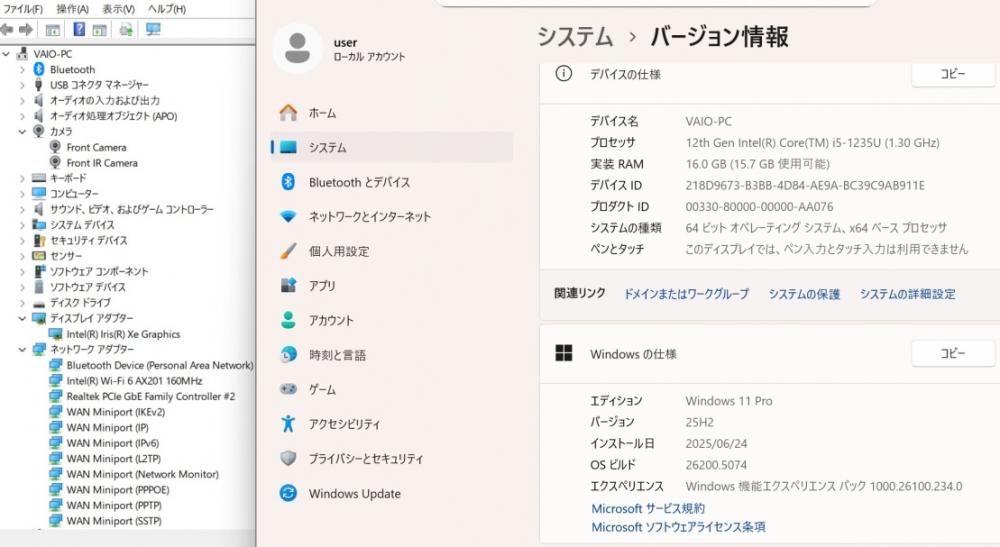The width and height of the screenshot is (1000, 547).
Task: Click the プライバシーとセキュリティ shield icon
Action: coord(288,458)
